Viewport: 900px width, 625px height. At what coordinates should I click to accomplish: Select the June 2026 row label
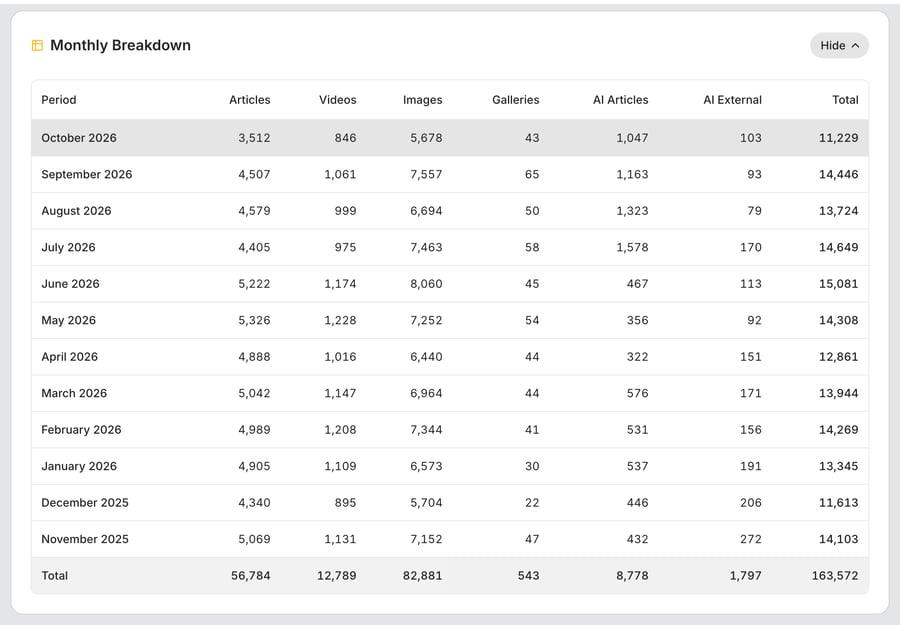70,284
